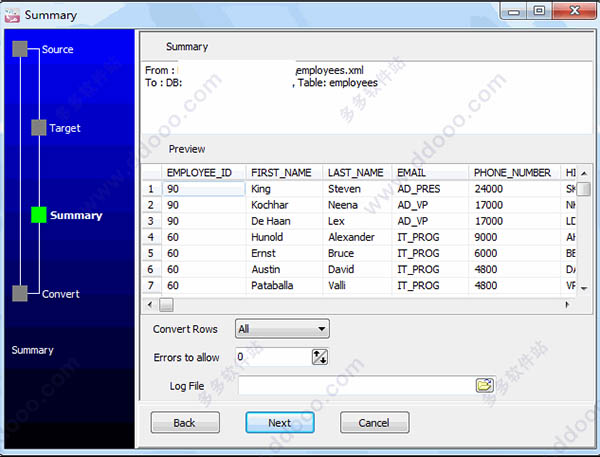This screenshot has height=457, width=600.
Task: Click the cell 'AD_PRES'
Action: click(430, 189)
